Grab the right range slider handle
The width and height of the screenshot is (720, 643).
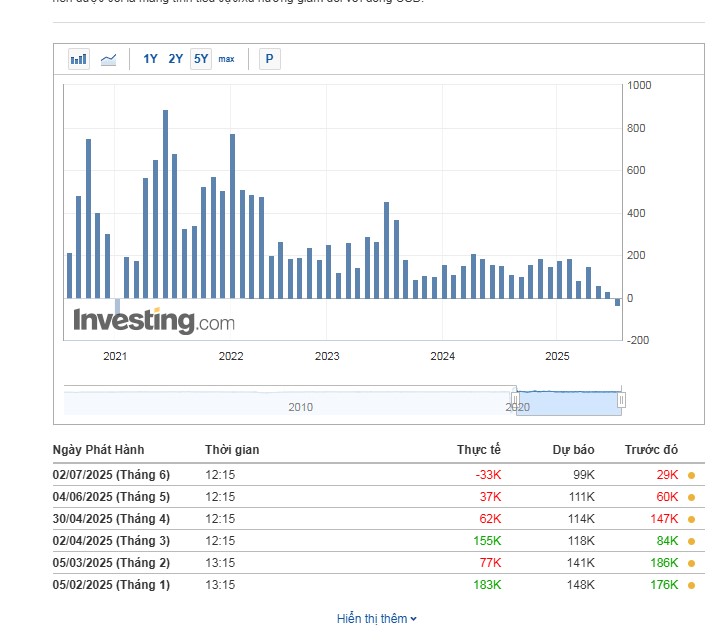(x=621, y=400)
